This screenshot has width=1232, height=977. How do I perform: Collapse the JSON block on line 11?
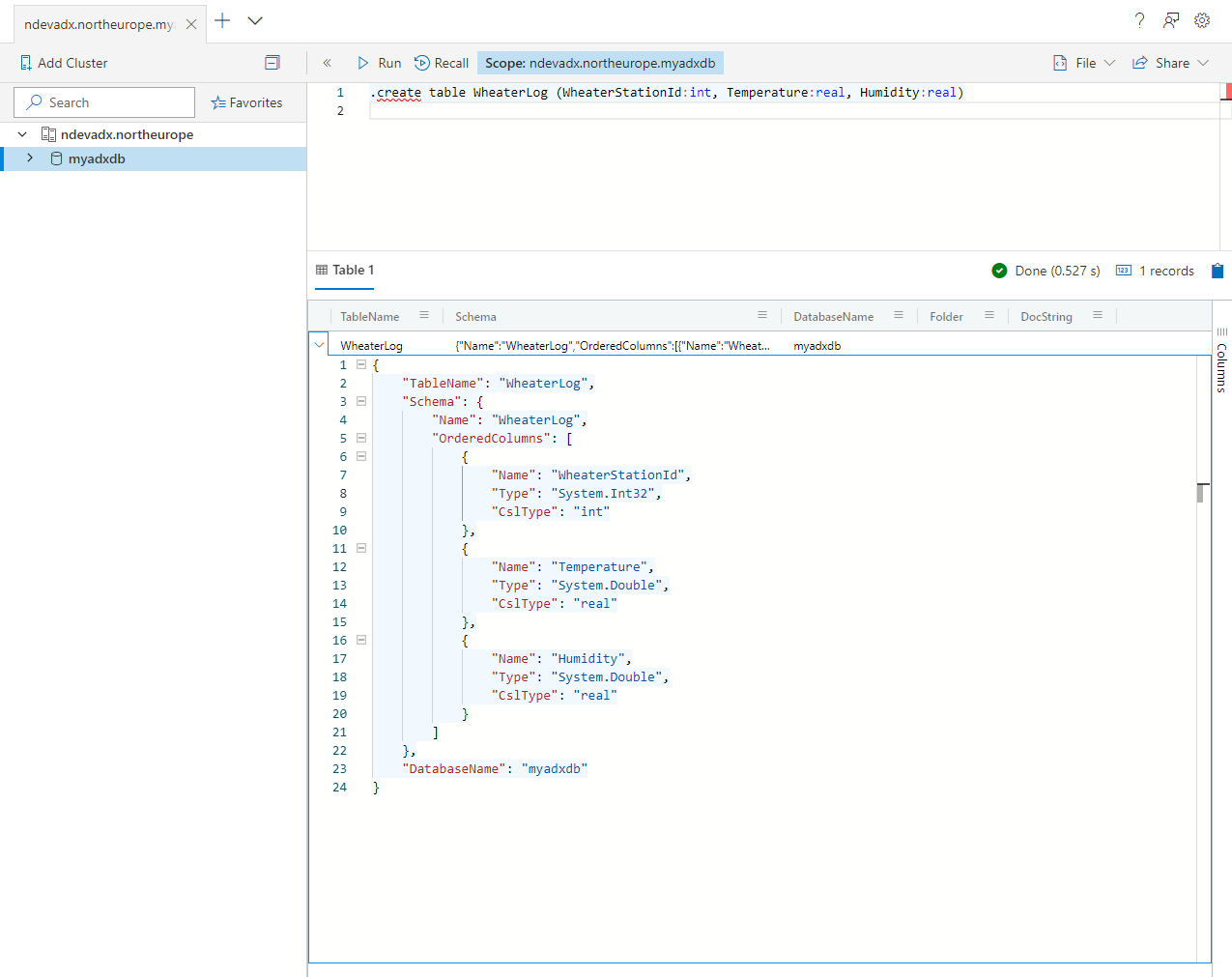point(360,548)
